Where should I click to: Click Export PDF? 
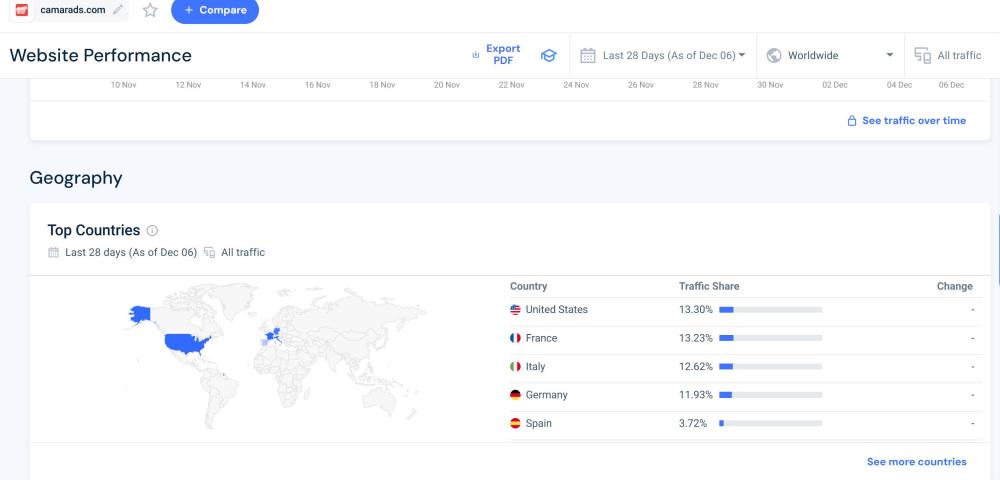(502, 55)
